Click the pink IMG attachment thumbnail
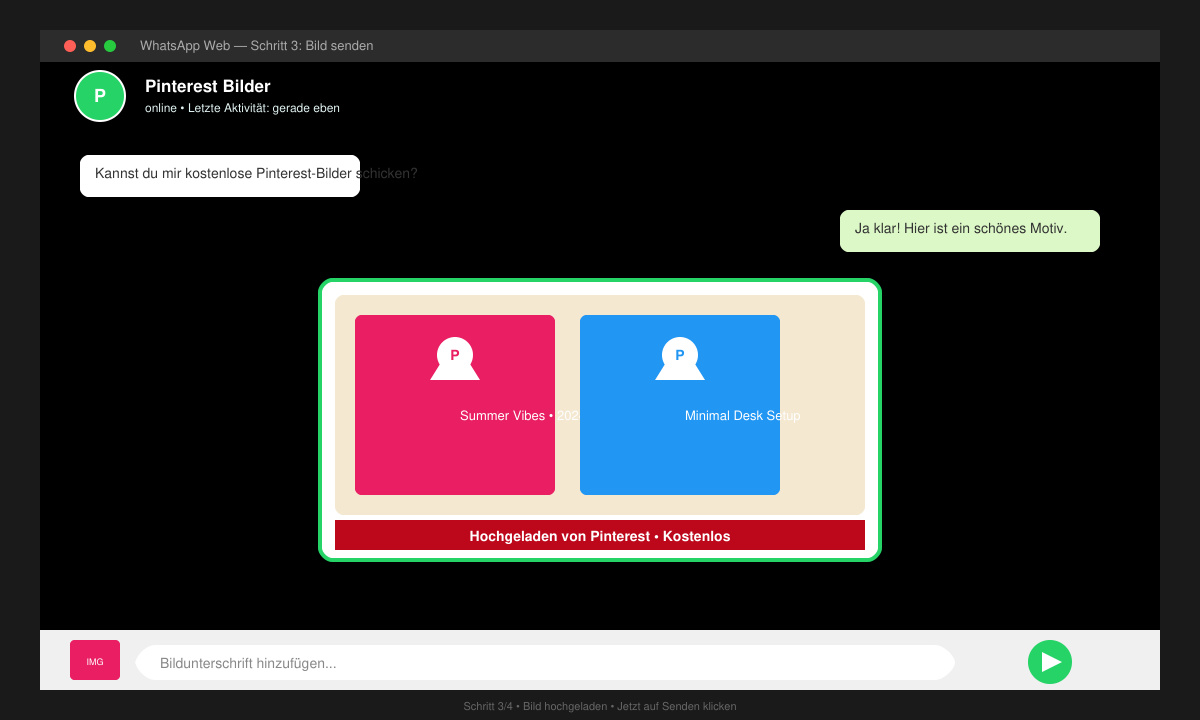1200x720 pixels. tap(95, 660)
